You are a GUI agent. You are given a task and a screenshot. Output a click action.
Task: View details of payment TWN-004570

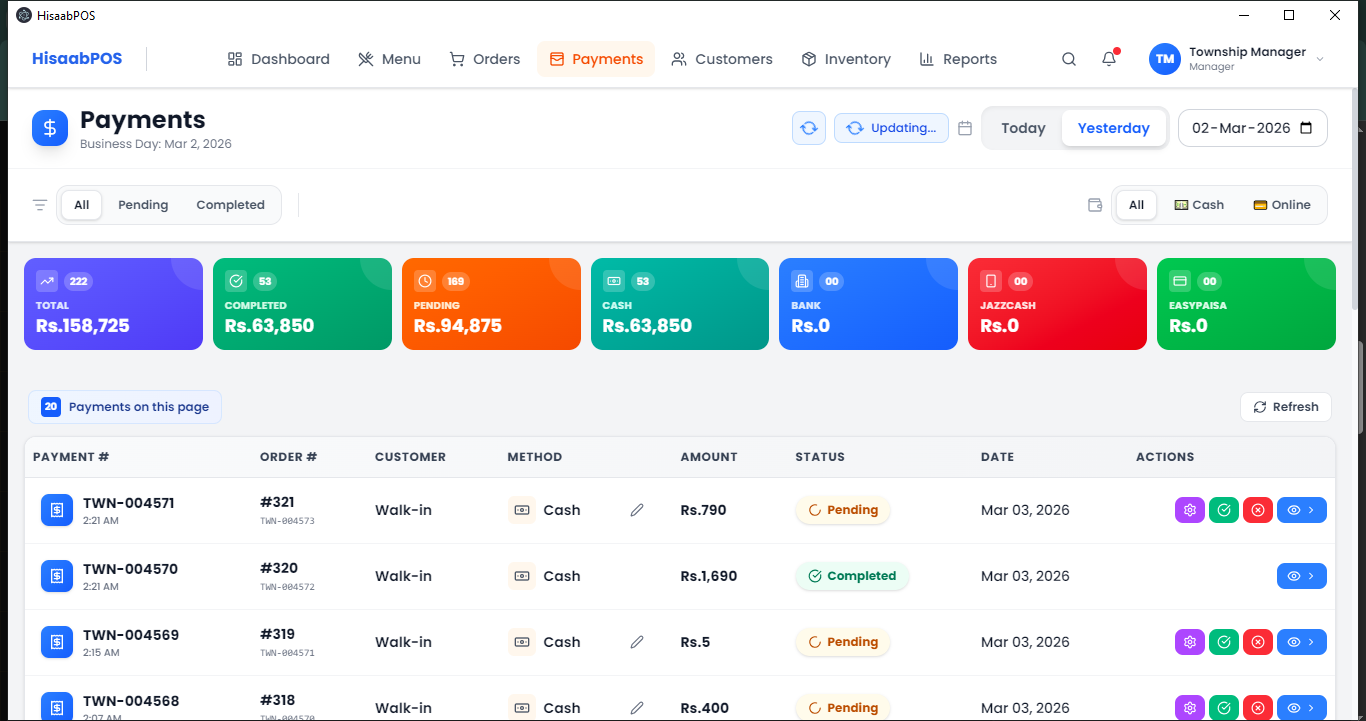coord(1301,576)
